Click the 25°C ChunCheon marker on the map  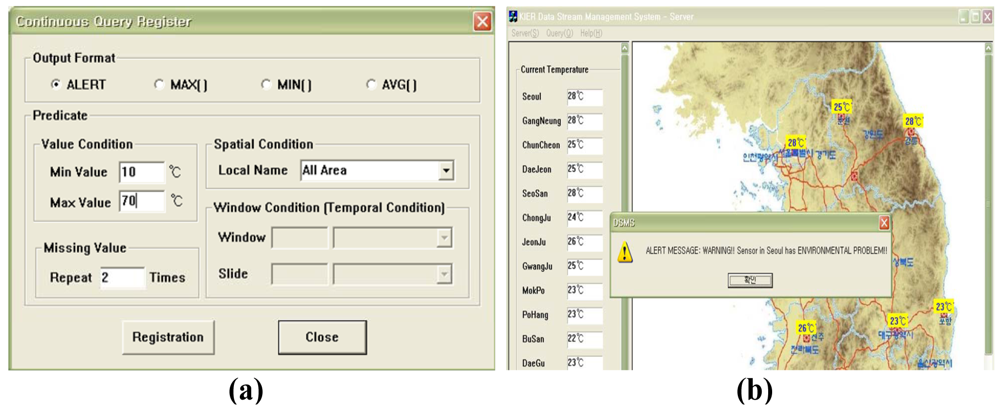coord(841,107)
